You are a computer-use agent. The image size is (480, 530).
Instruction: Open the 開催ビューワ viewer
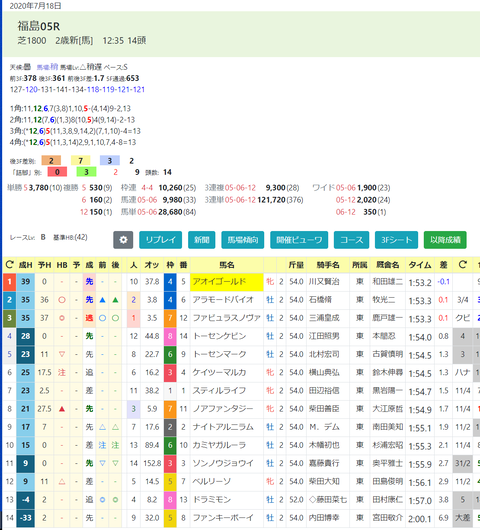(x=299, y=240)
